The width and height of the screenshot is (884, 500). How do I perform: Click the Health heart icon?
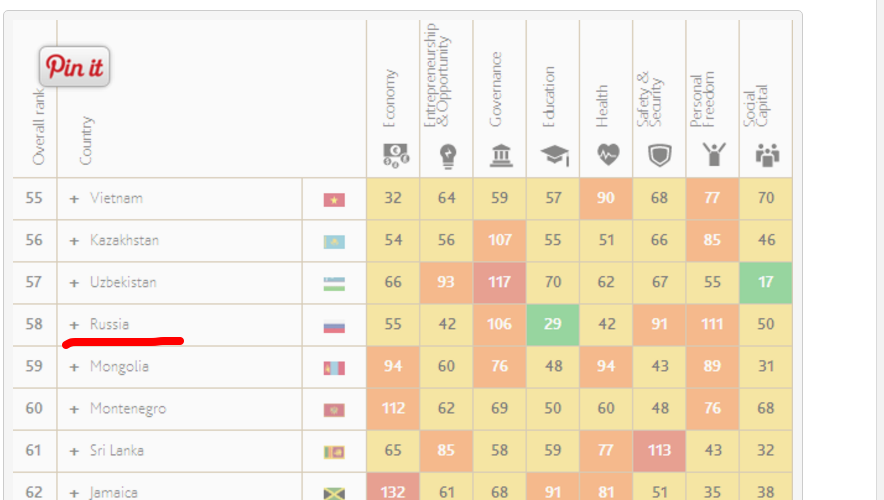click(608, 154)
